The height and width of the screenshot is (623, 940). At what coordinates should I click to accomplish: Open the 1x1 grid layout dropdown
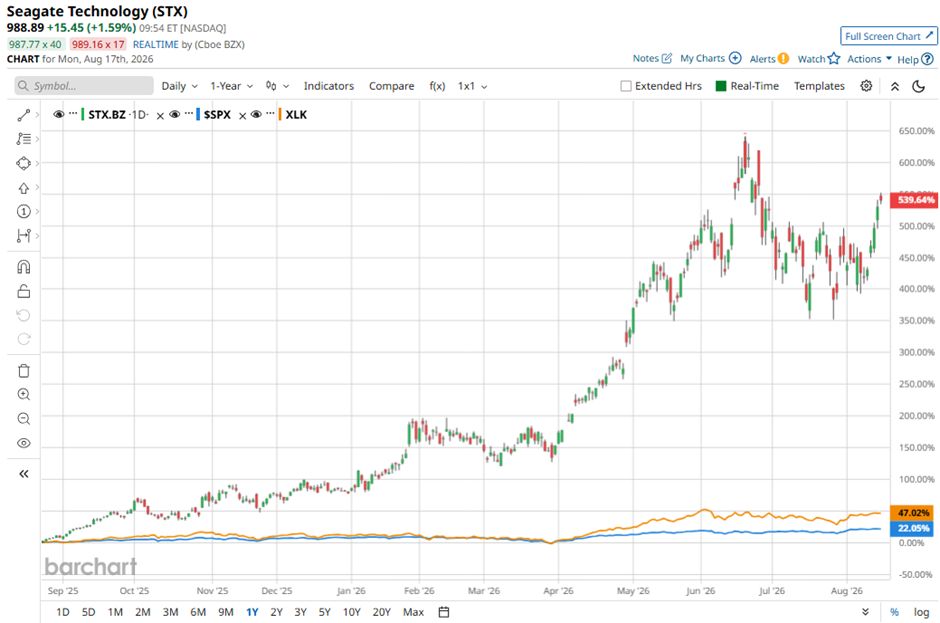point(472,86)
